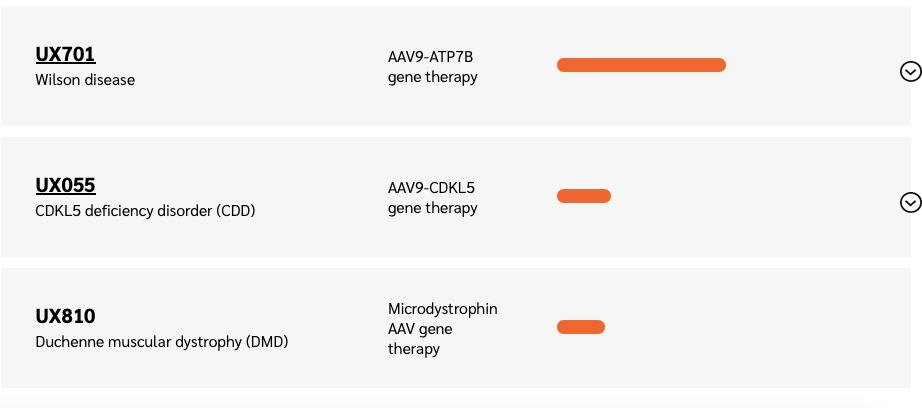Click the UX701 orange progress bar
The image size is (922, 408).
641,65
